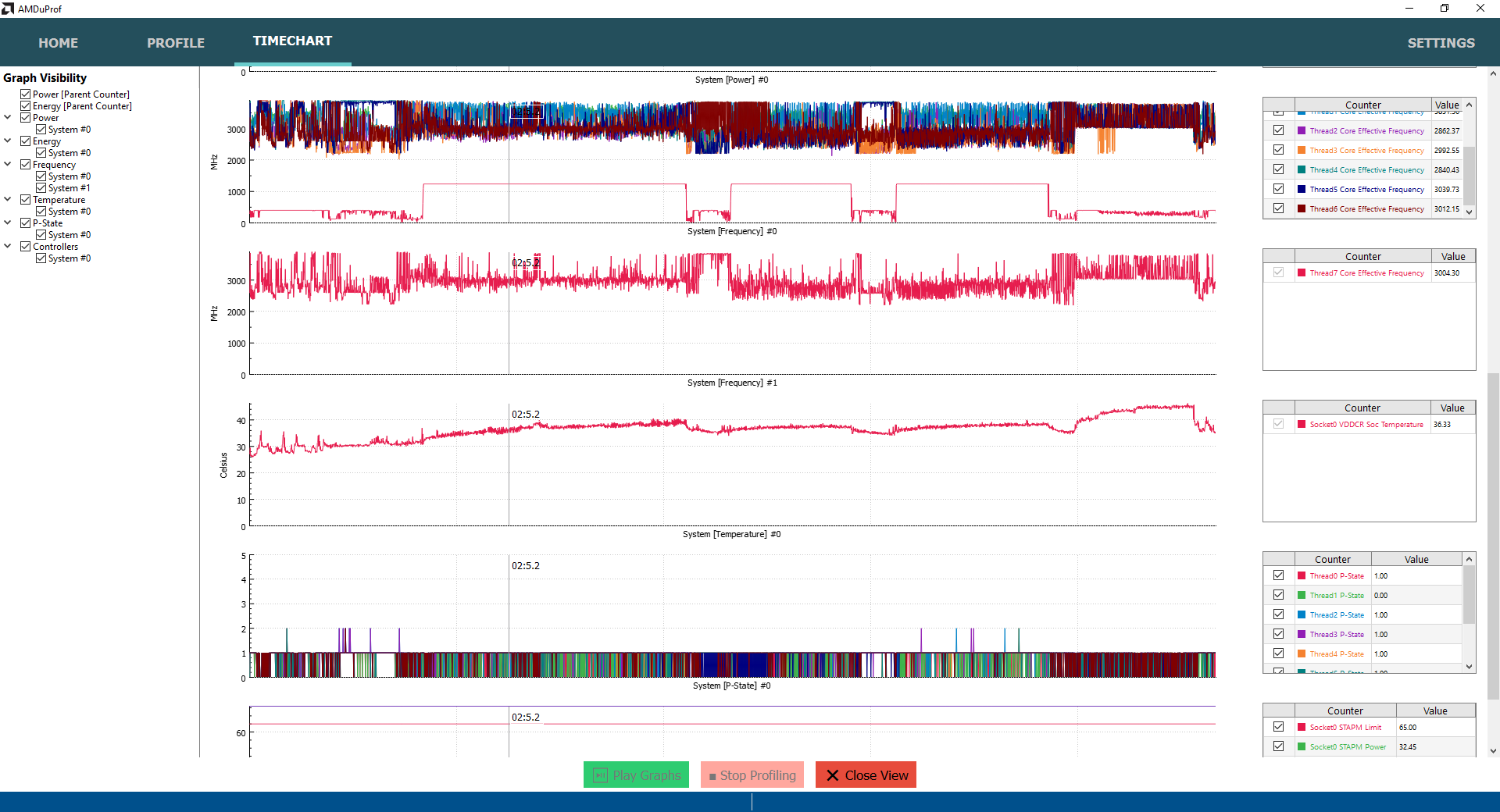Image resolution: width=1500 pixels, height=812 pixels.
Task: Click Thread2 Core Effective Frequency purple swatch
Action: (x=1302, y=130)
